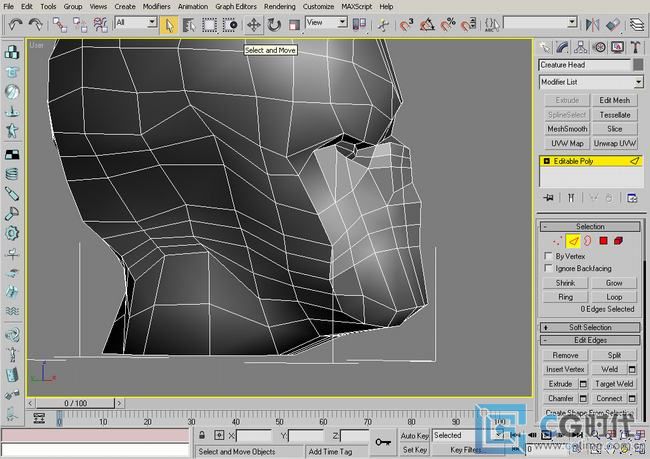
Task: Click the MeshSmooth modifier button
Action: (x=567, y=129)
